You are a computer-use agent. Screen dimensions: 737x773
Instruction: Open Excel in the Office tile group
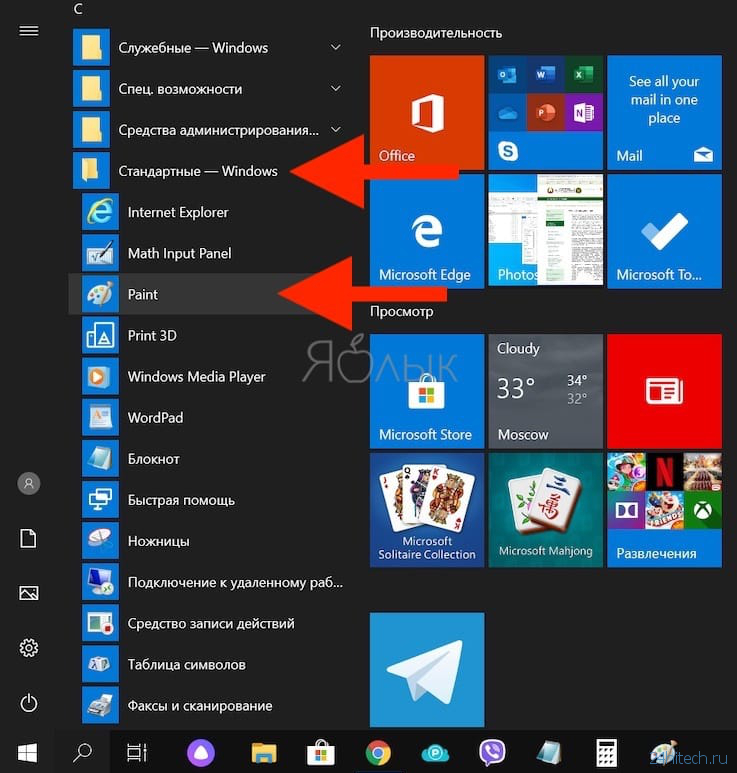tap(584, 74)
